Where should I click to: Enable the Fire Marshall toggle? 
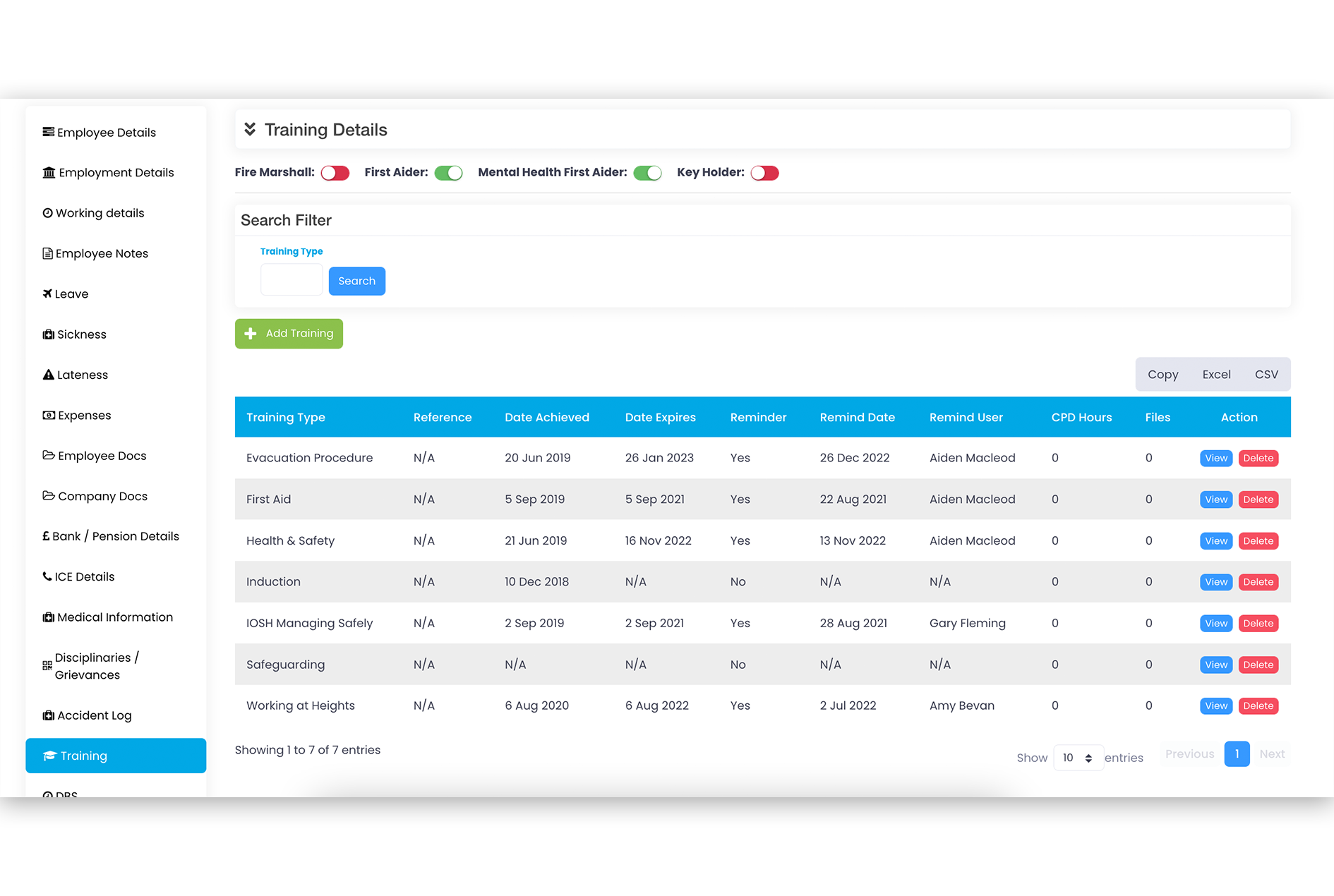[x=335, y=172]
